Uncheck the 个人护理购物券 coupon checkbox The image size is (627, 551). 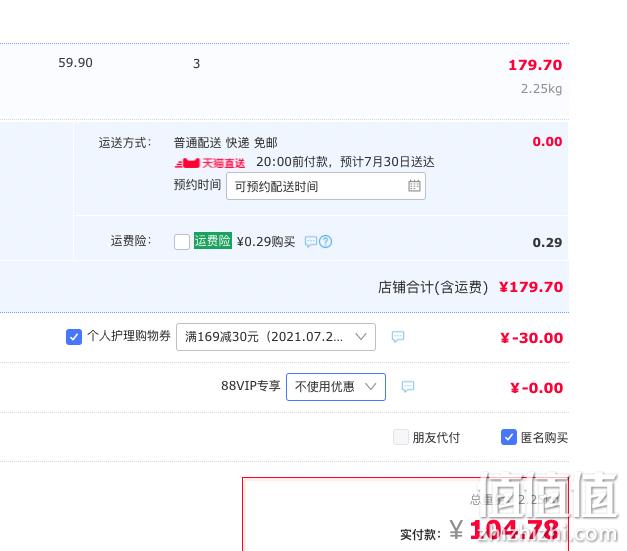point(74,337)
